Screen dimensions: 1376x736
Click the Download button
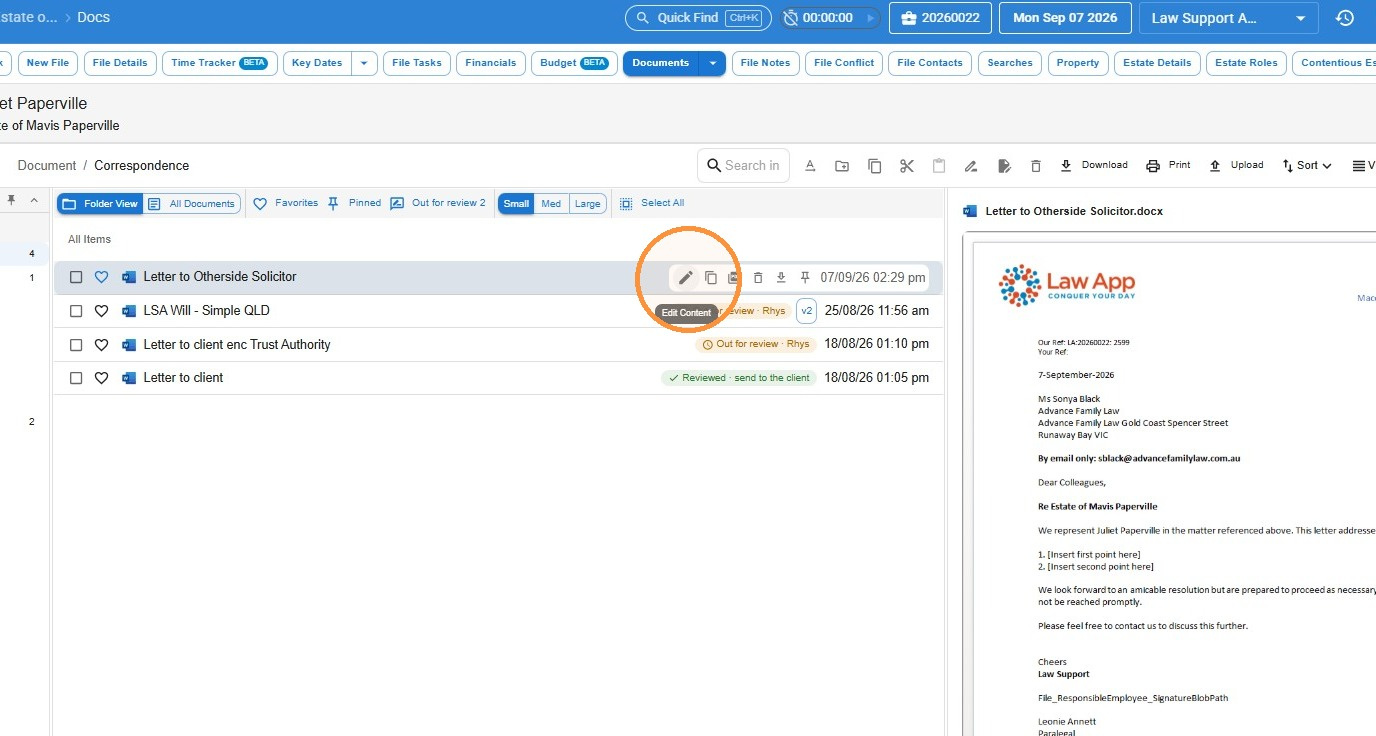[x=1093, y=166]
